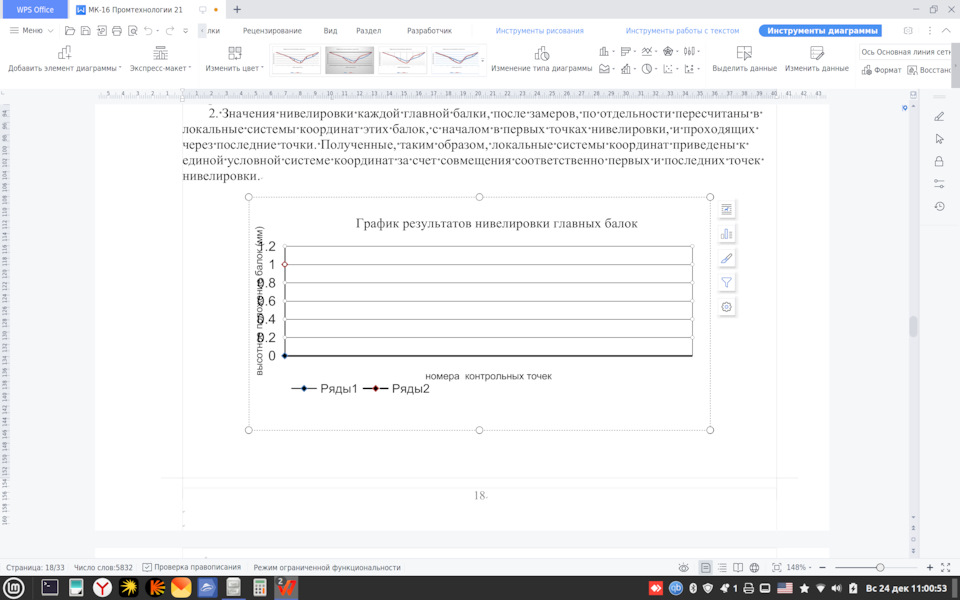Open the sidebar pen styles tool

(939, 116)
